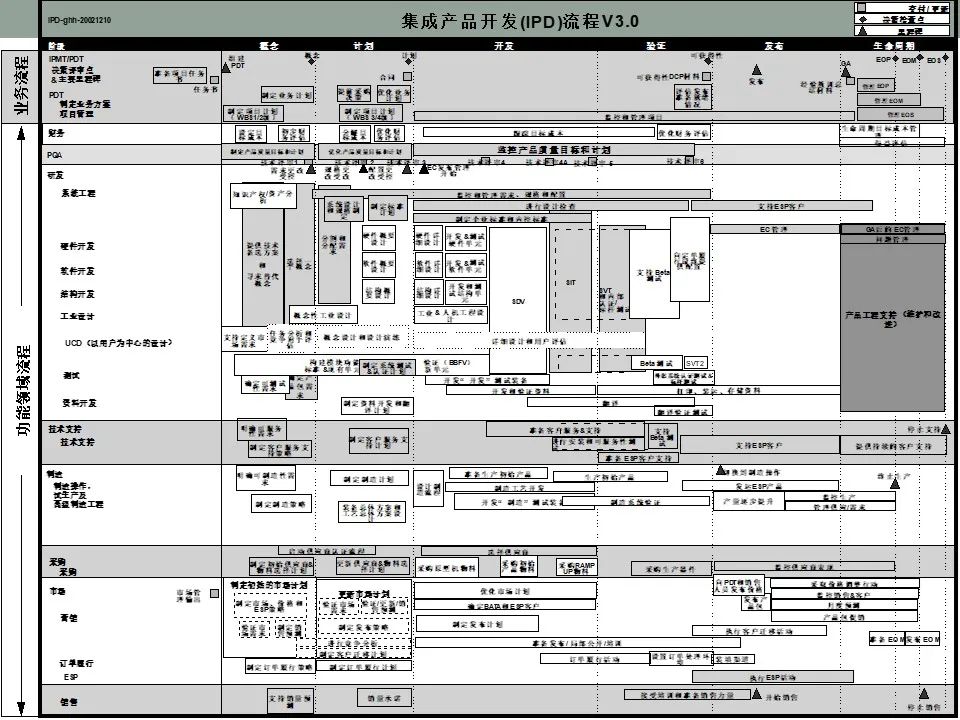Viewport: 960px width, 720px height.
Task: Click the EOP diamond marker
Action: (x=895, y=59)
